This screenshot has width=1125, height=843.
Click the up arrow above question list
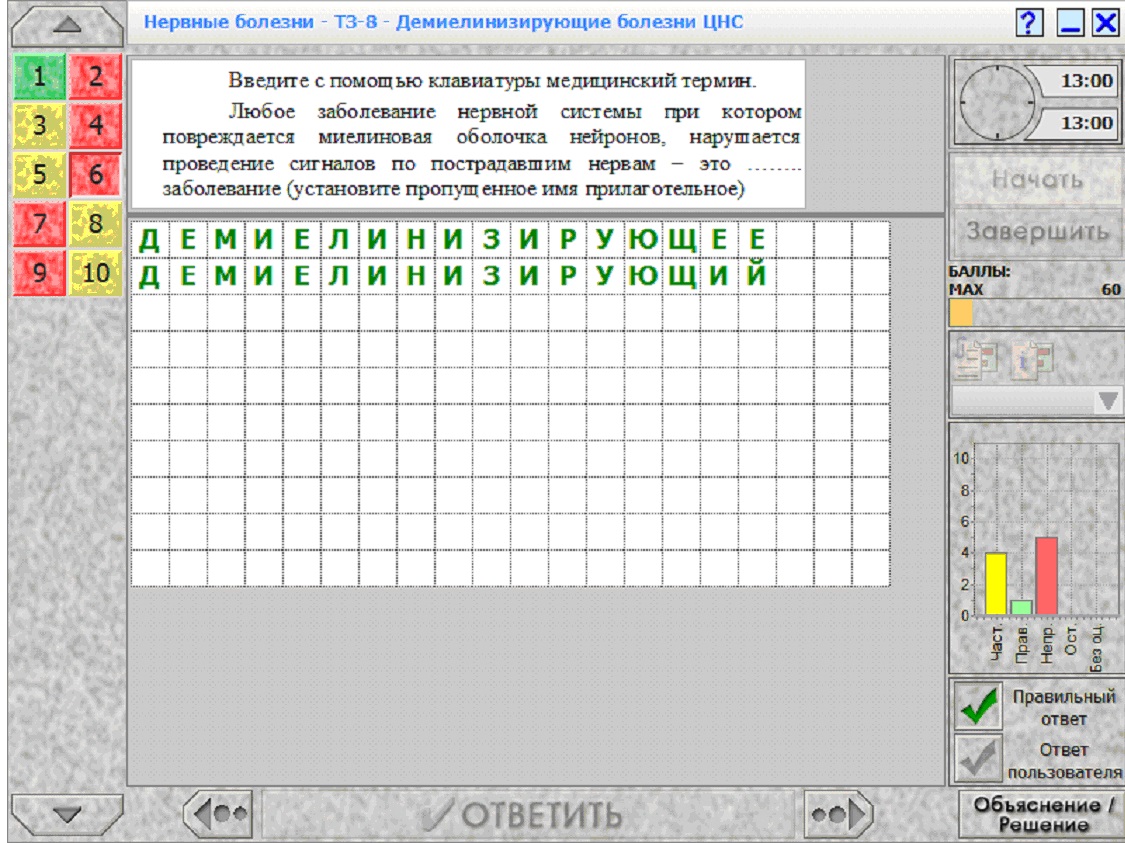point(67,25)
